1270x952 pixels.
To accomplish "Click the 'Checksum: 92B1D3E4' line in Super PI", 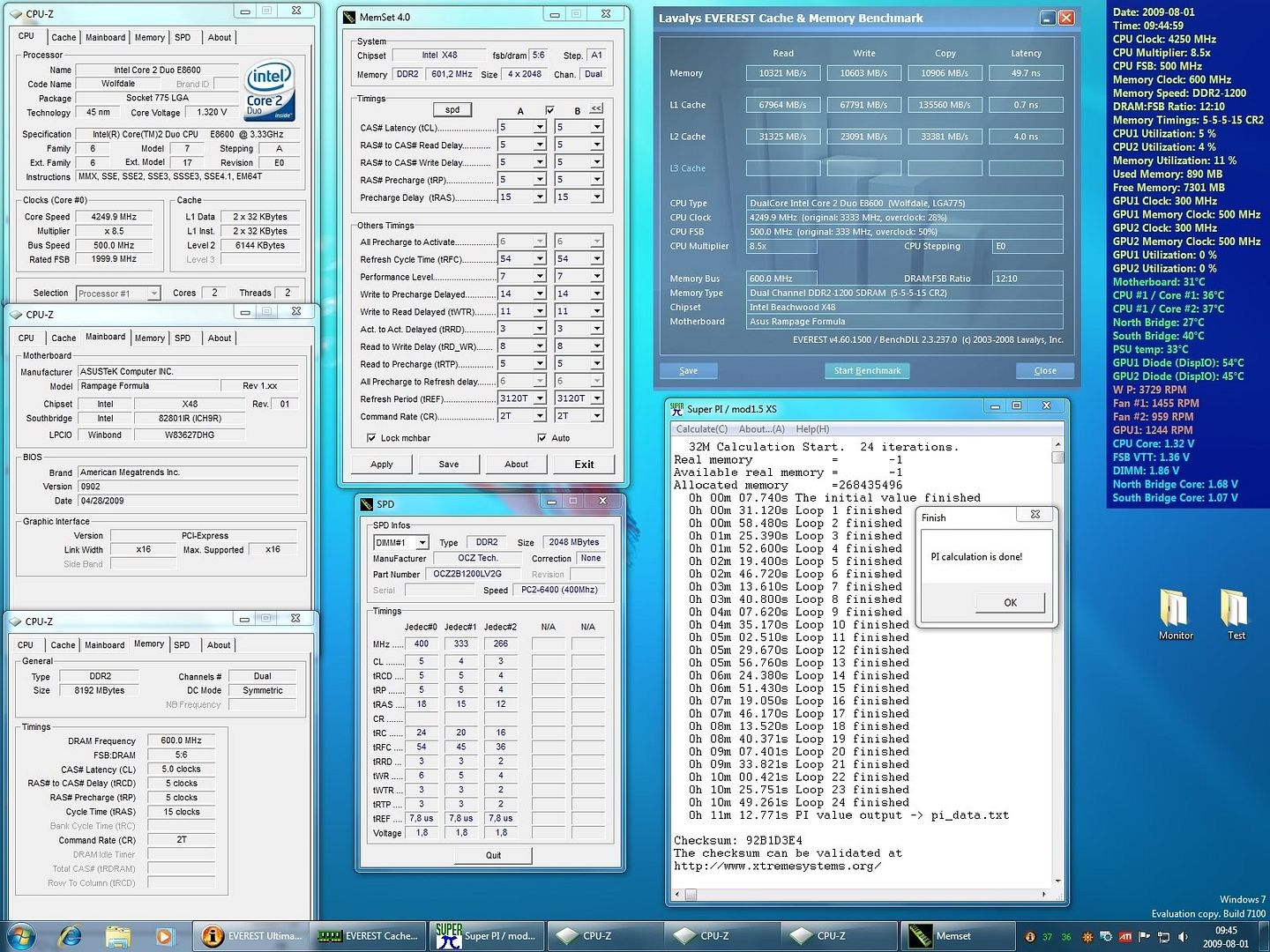I will pos(738,840).
